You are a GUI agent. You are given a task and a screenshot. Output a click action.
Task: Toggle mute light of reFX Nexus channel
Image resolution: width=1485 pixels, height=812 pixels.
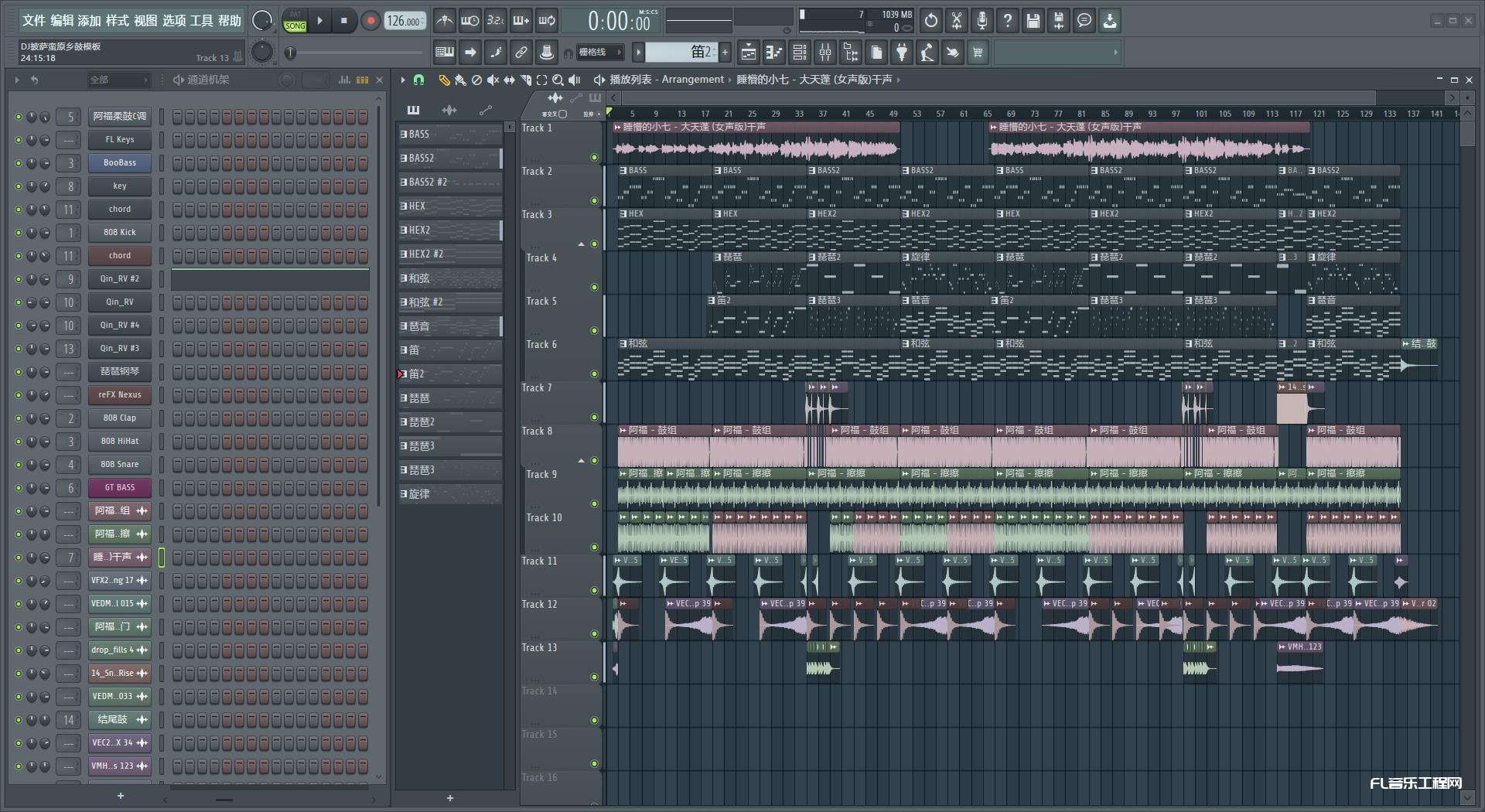pos(19,395)
